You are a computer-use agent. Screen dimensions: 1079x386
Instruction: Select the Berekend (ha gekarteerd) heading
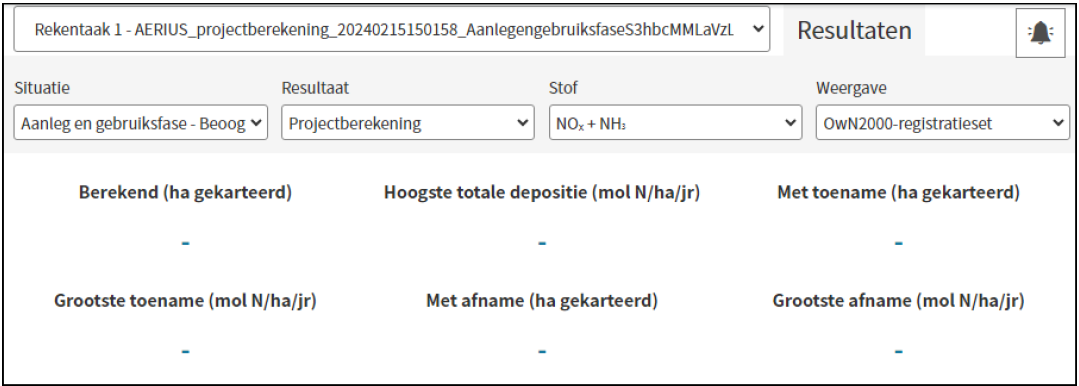[x=185, y=193]
